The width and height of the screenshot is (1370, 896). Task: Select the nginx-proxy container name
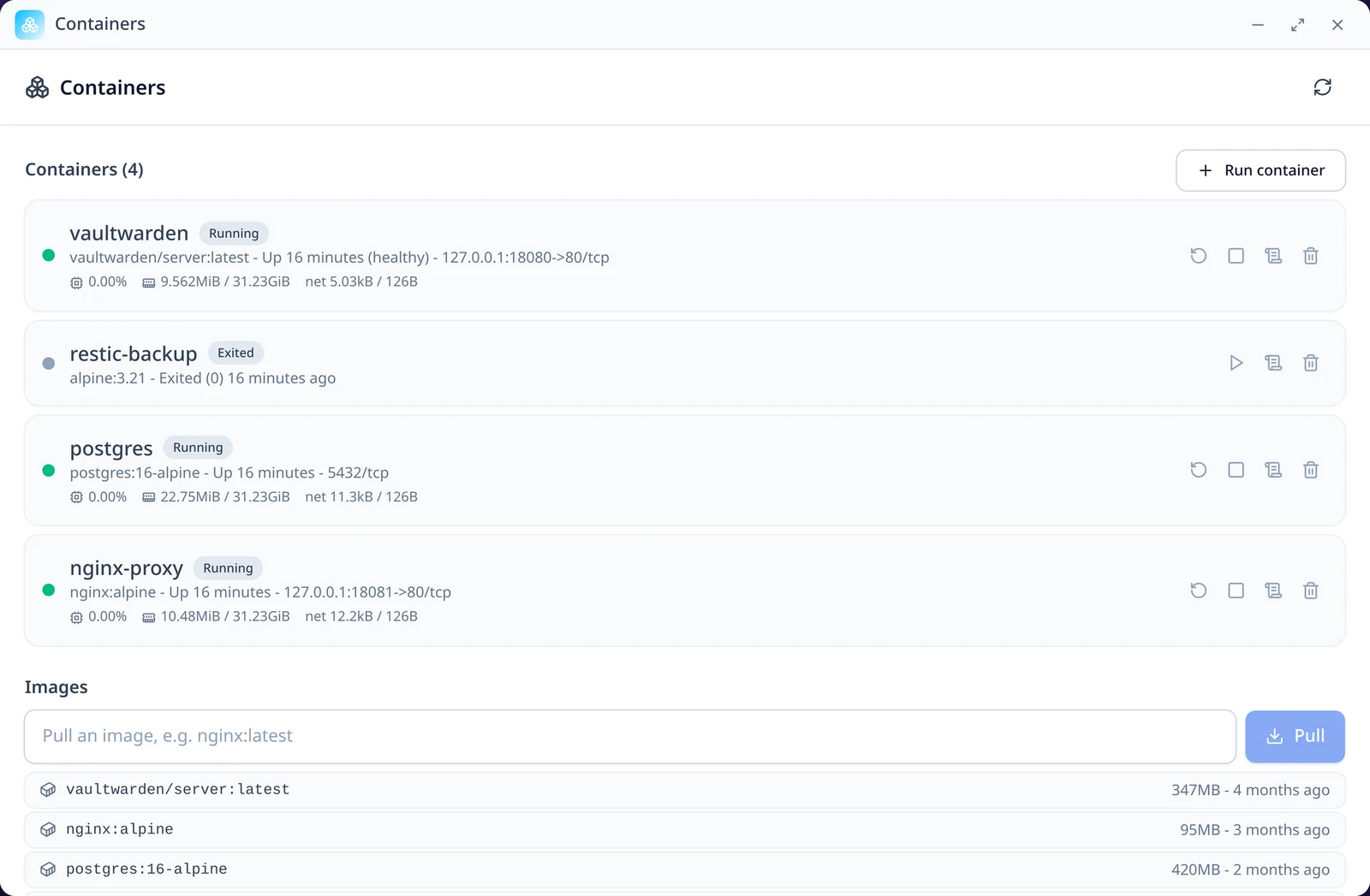[x=127, y=568]
